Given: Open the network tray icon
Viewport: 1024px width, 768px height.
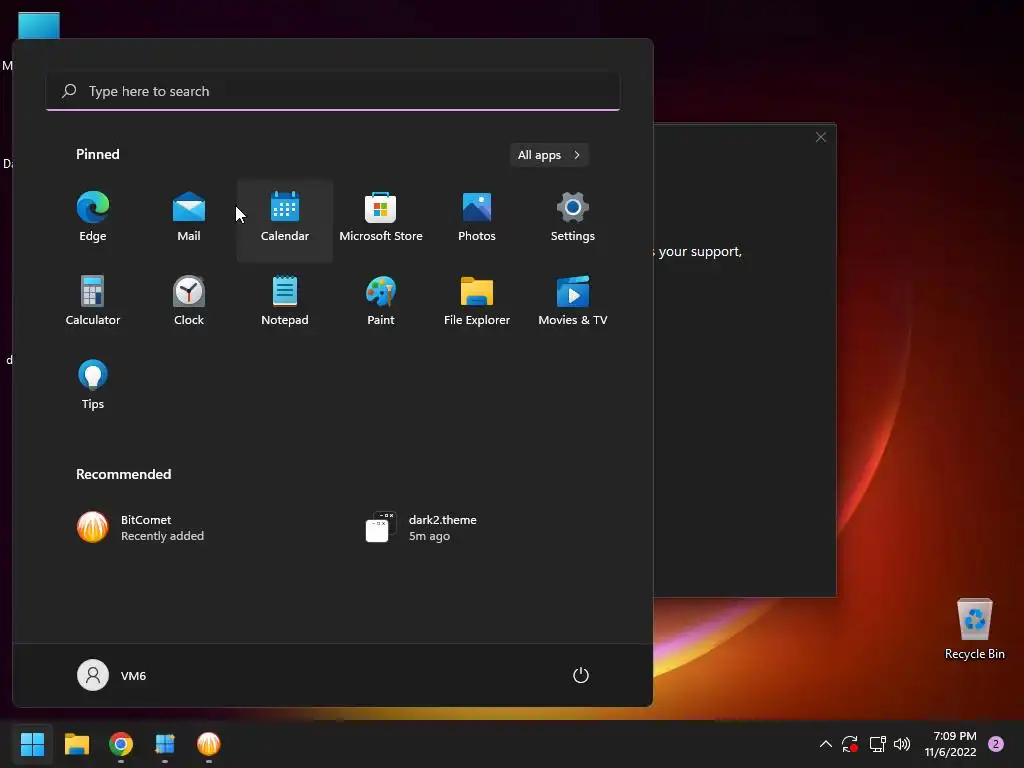Looking at the screenshot, I should [877, 744].
